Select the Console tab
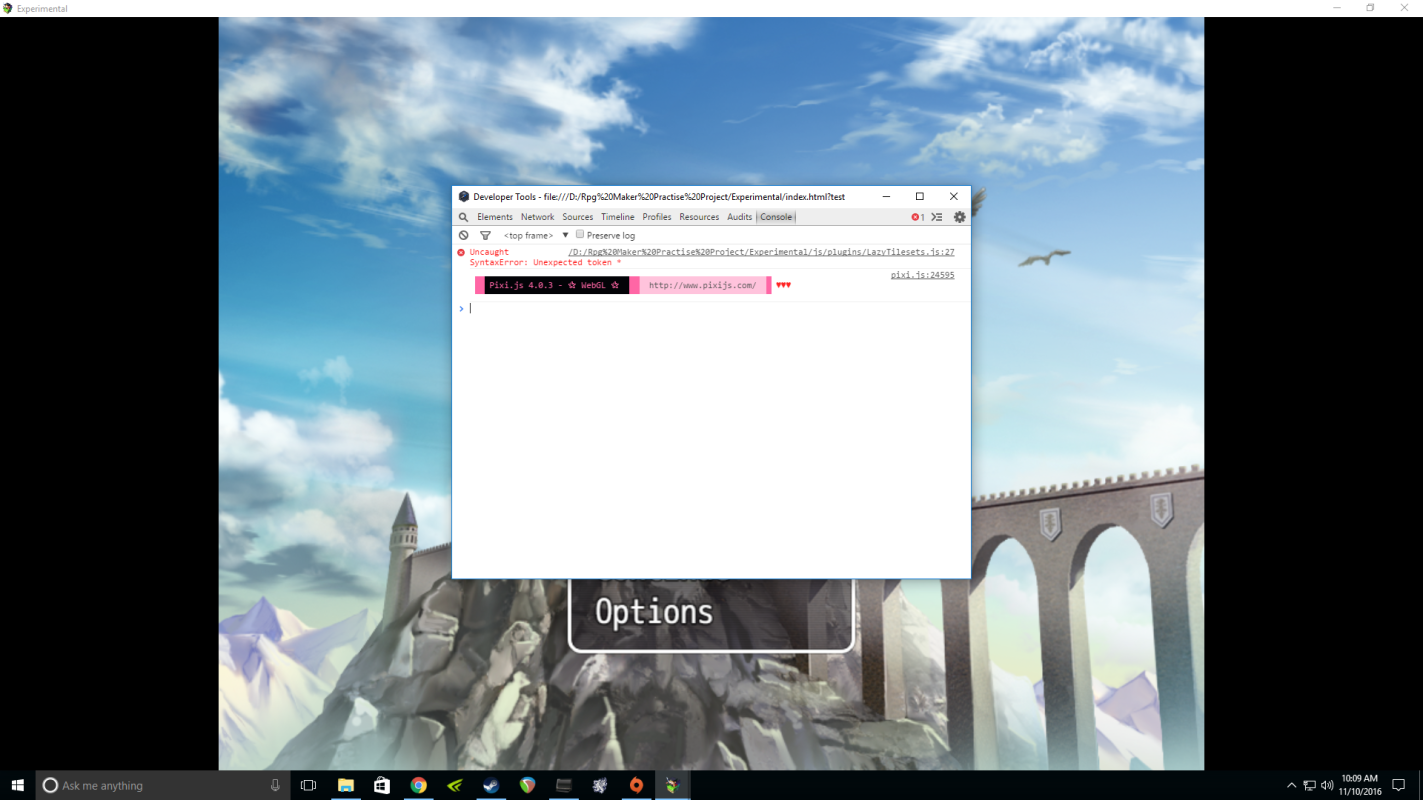The height and width of the screenshot is (800, 1423). 776,217
